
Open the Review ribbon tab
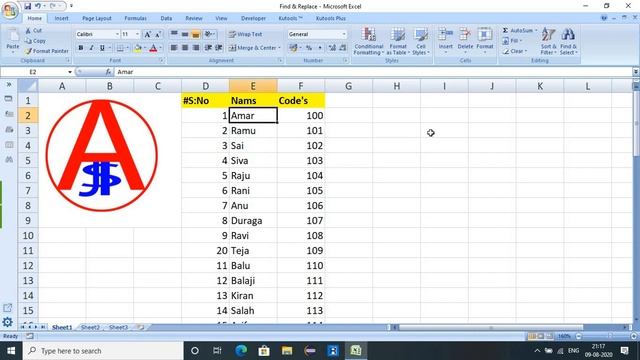pos(193,18)
